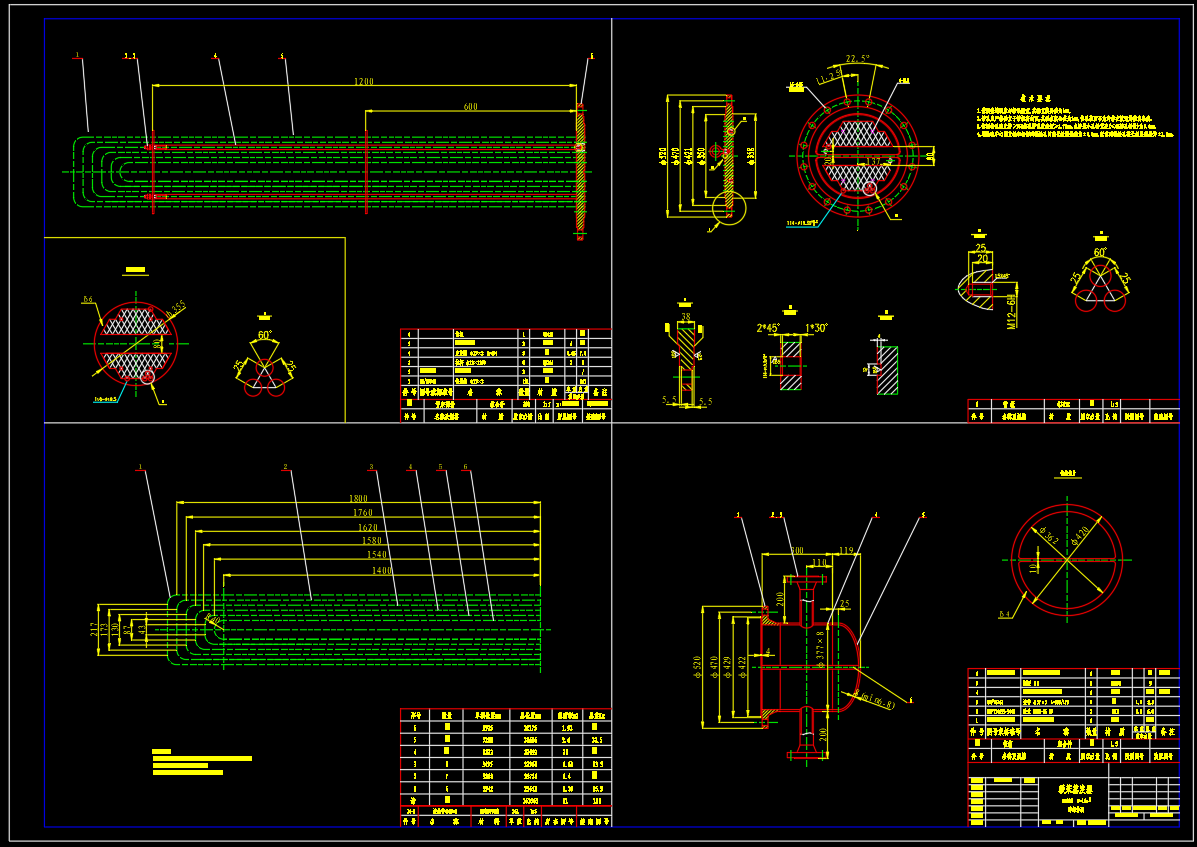Click the 38 dimension on flange detail
This screenshot has height=847, width=1197.
tap(685, 319)
